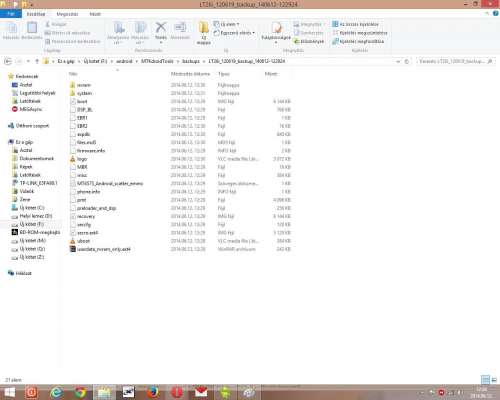Launch Google Chrome from the taskbar
This screenshot has width=500, height=400.
pos(80,392)
